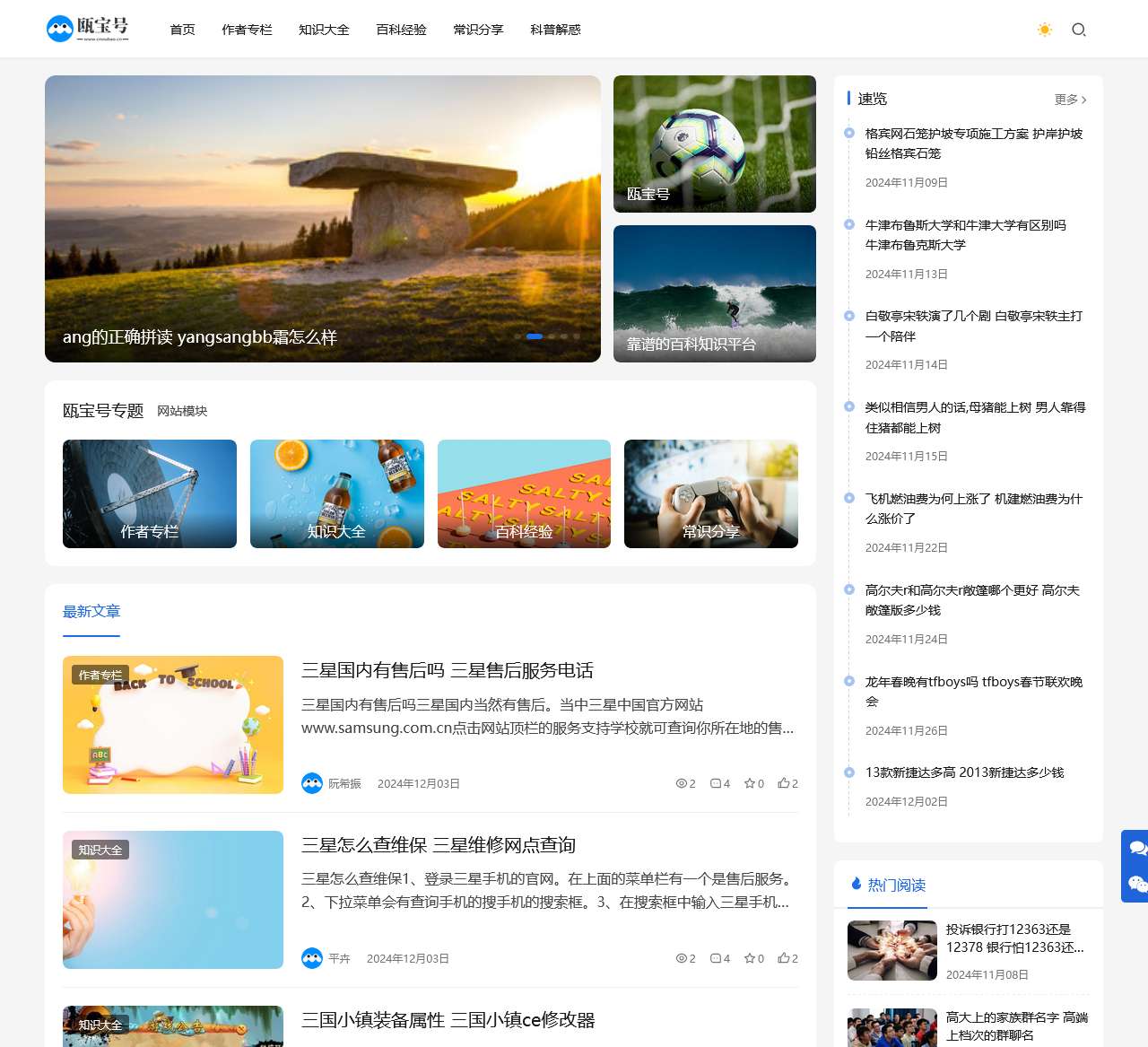1148x1047 pixels.
Task: Open article 三星国内有售后吗 三星售后服务电话
Action: pyautogui.click(x=448, y=670)
